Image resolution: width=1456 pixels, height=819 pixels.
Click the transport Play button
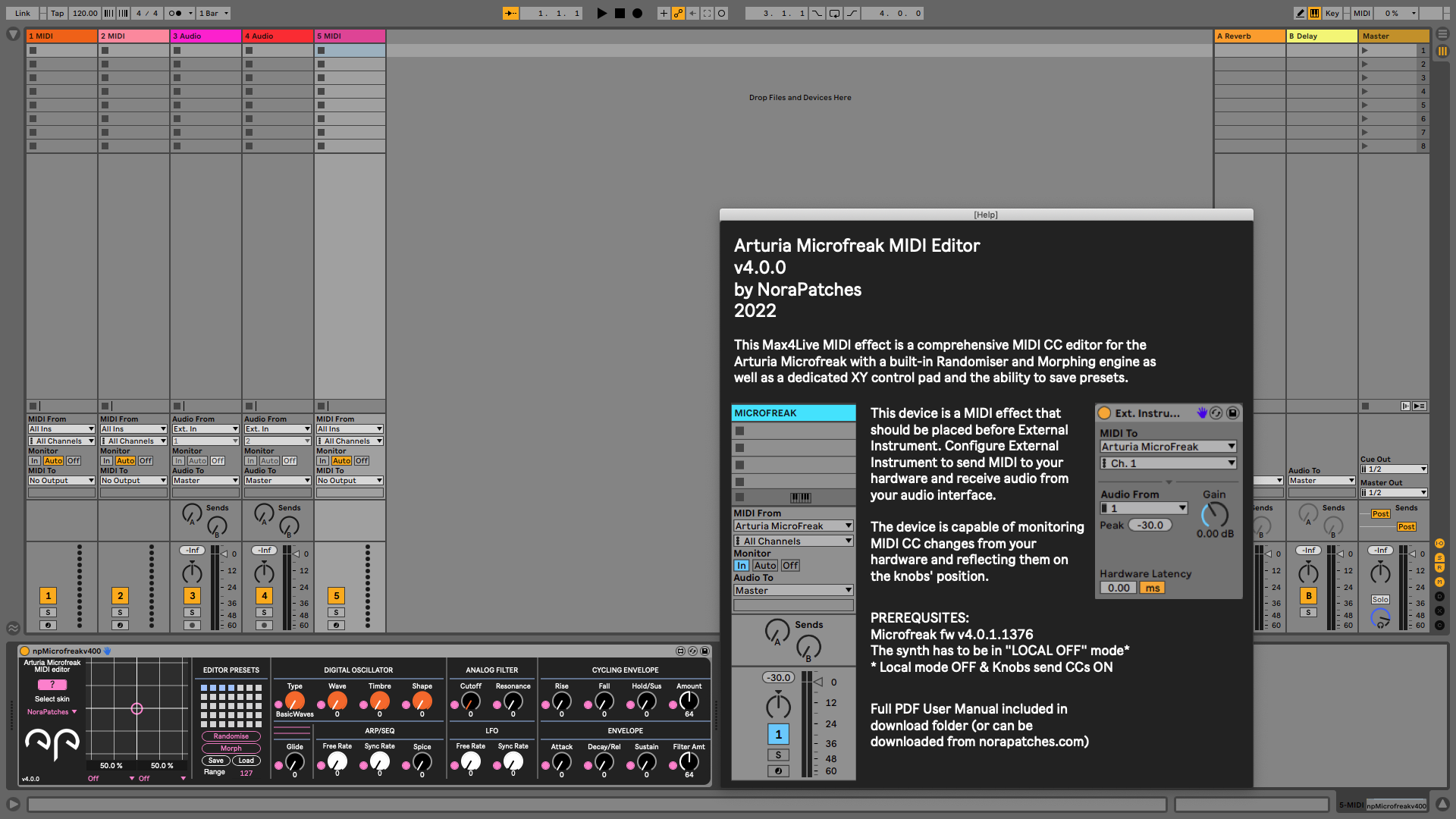(x=601, y=13)
